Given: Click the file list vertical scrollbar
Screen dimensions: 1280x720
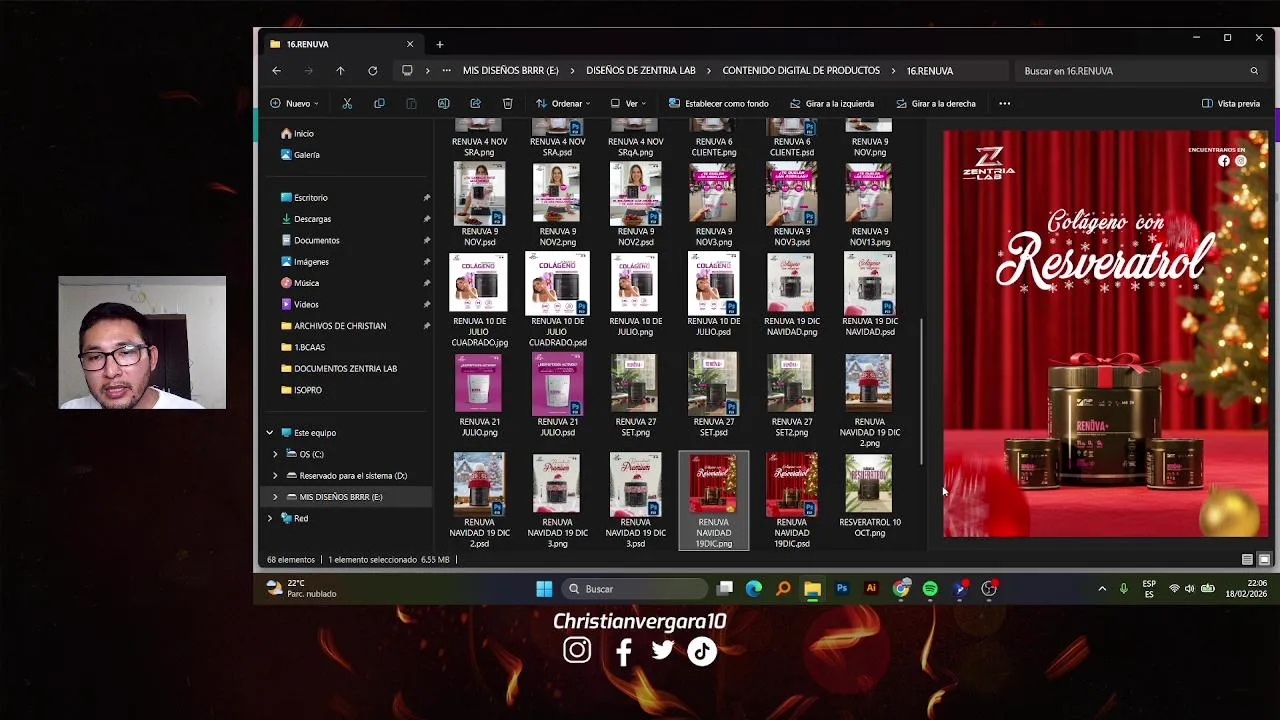Looking at the screenshot, I should click(922, 390).
